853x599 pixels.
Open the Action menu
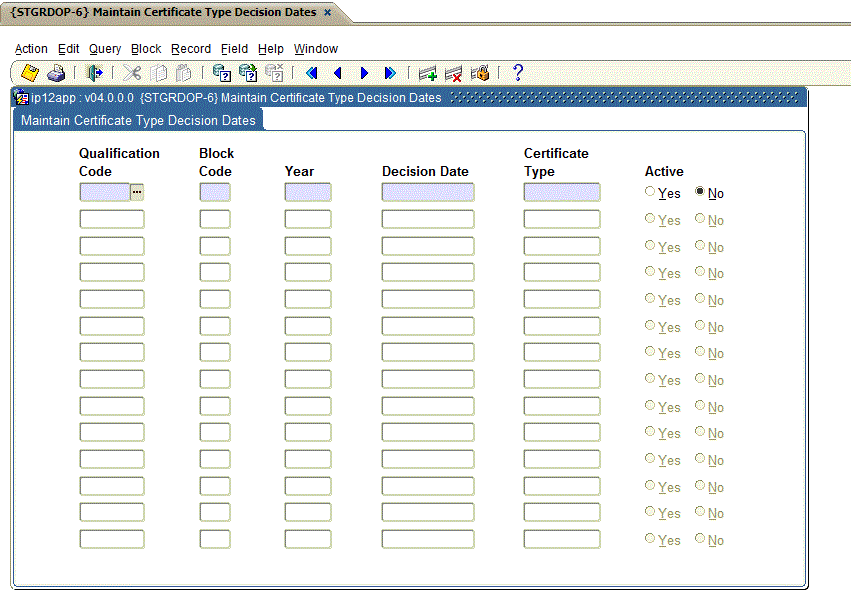point(31,49)
